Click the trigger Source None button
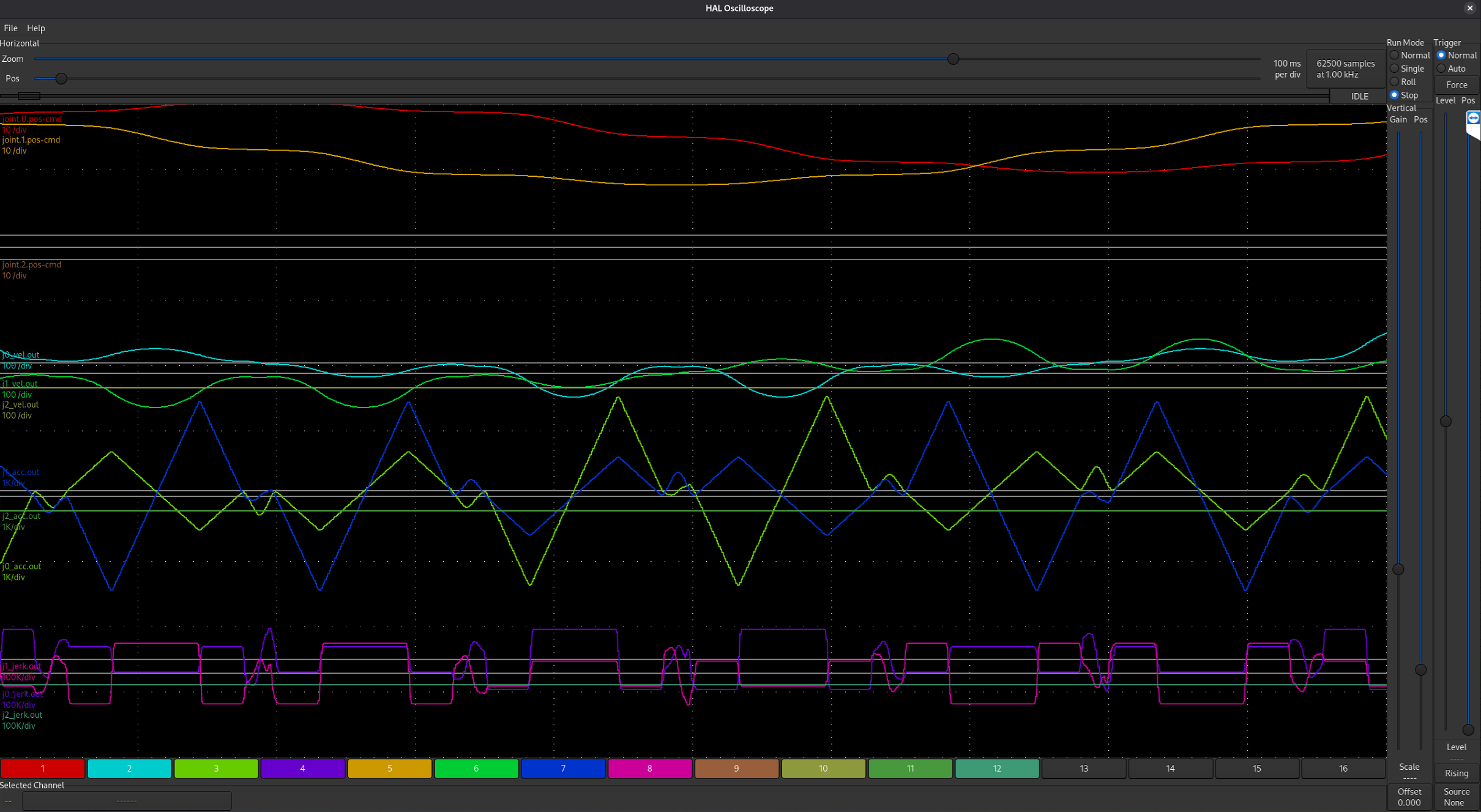The height and width of the screenshot is (812, 1481). (1456, 797)
